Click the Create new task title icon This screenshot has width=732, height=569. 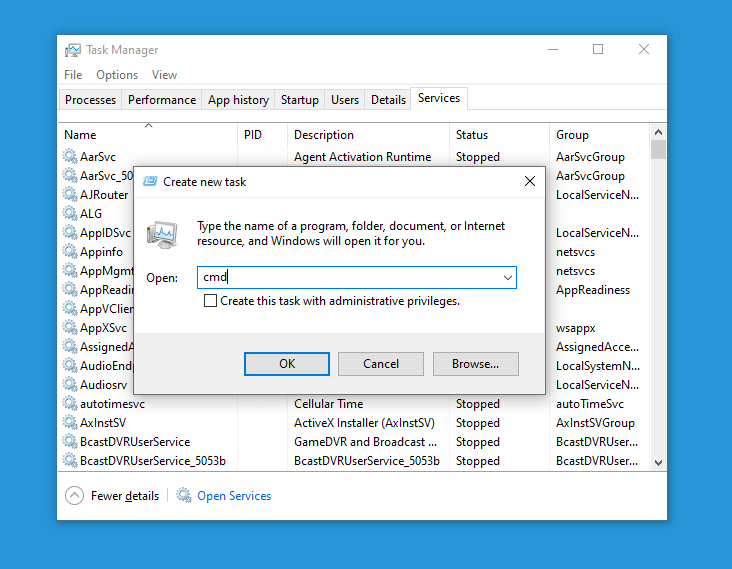150,181
